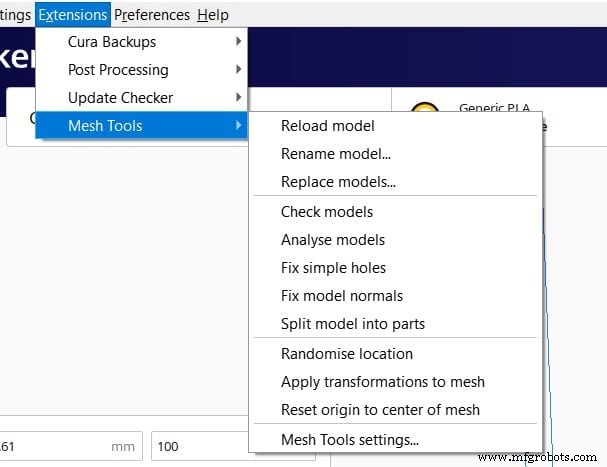Choose Rename model option
Image resolution: width=607 pixels, height=467 pixels.
point(335,154)
